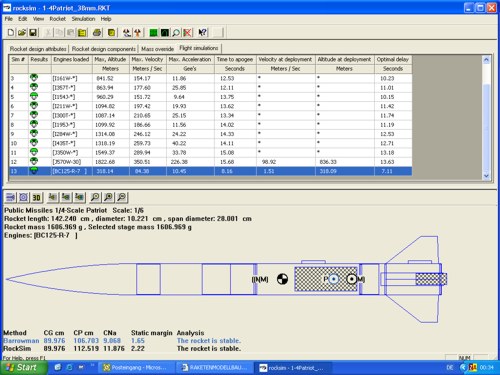This screenshot has width=500, height=375.
Task: Click the simulation table scroll-down arrow
Action: [x=486, y=176]
